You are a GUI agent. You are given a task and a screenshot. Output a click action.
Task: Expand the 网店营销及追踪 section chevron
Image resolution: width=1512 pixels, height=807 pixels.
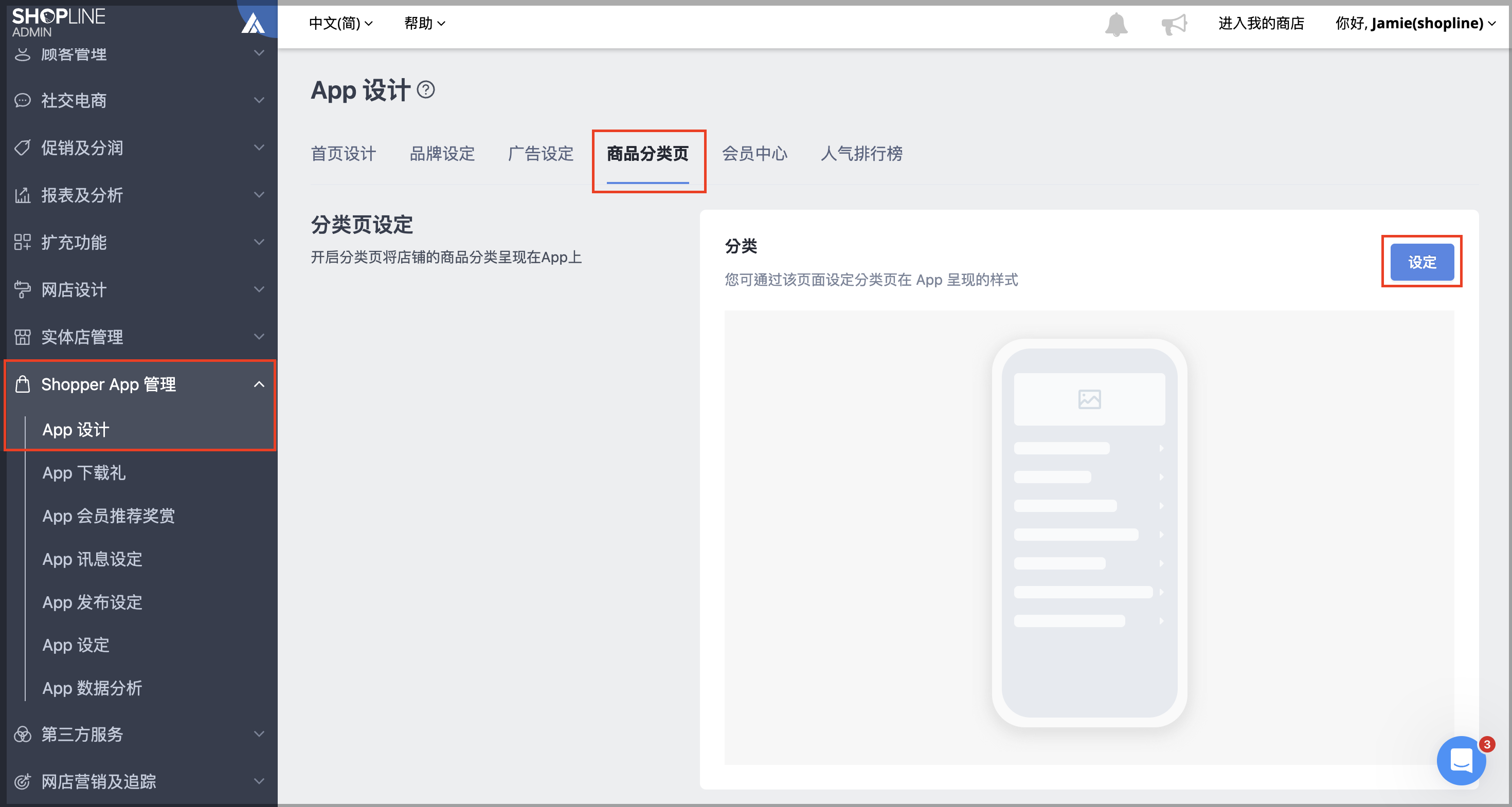pos(259,781)
